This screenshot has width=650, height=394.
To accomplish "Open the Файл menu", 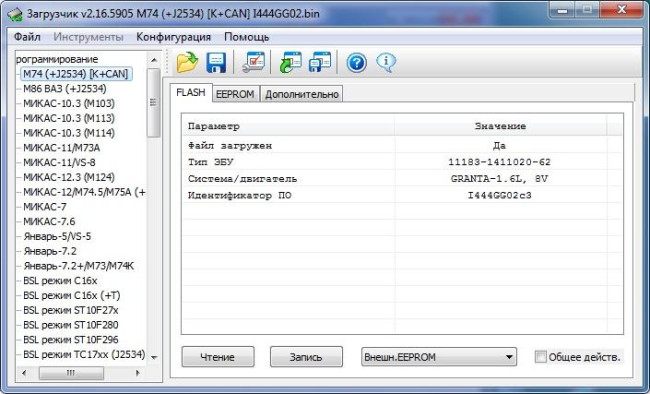I will [x=27, y=37].
